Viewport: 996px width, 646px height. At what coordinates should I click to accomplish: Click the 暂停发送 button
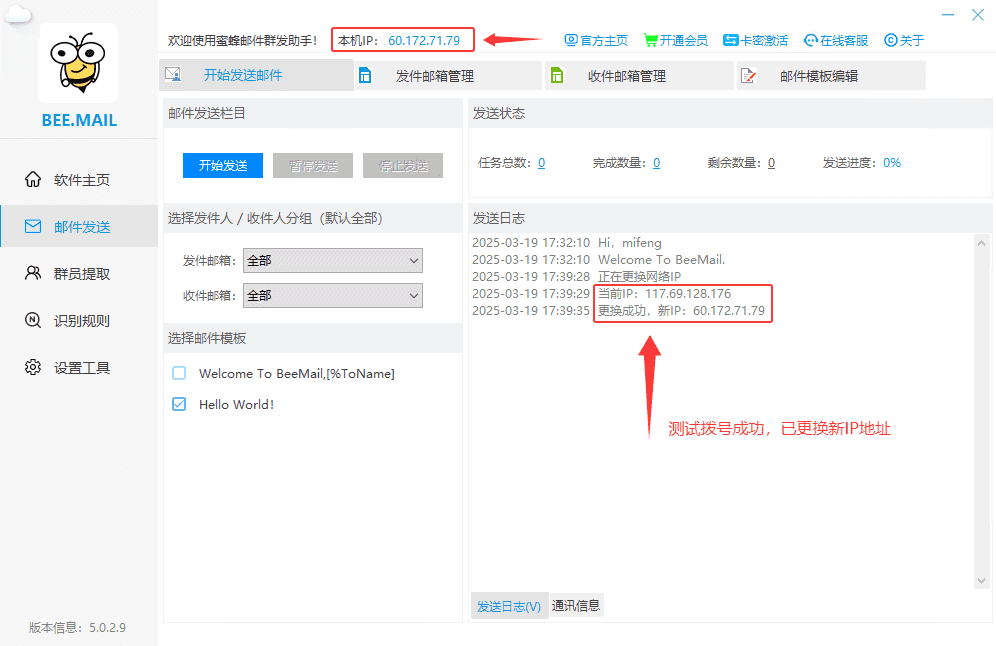point(313,166)
